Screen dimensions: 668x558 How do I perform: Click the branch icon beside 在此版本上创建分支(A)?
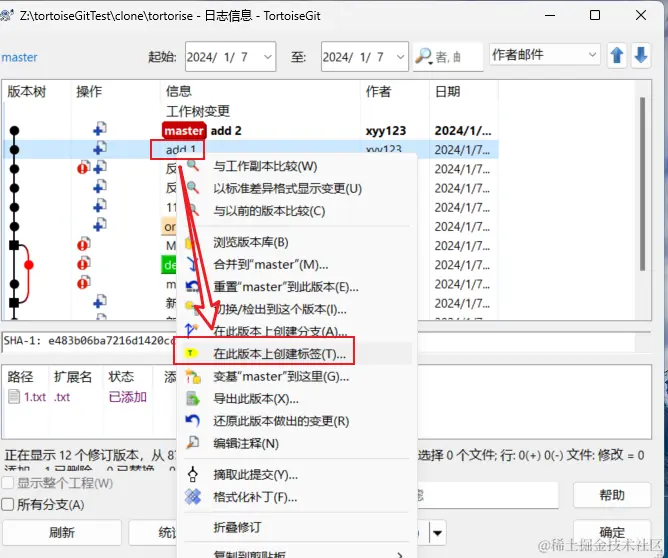tap(191, 330)
